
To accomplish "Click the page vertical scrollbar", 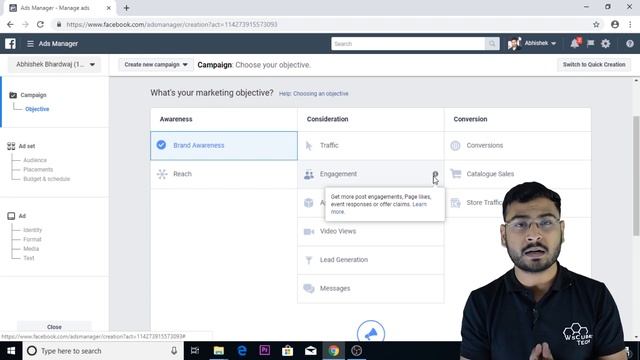I will [636, 176].
